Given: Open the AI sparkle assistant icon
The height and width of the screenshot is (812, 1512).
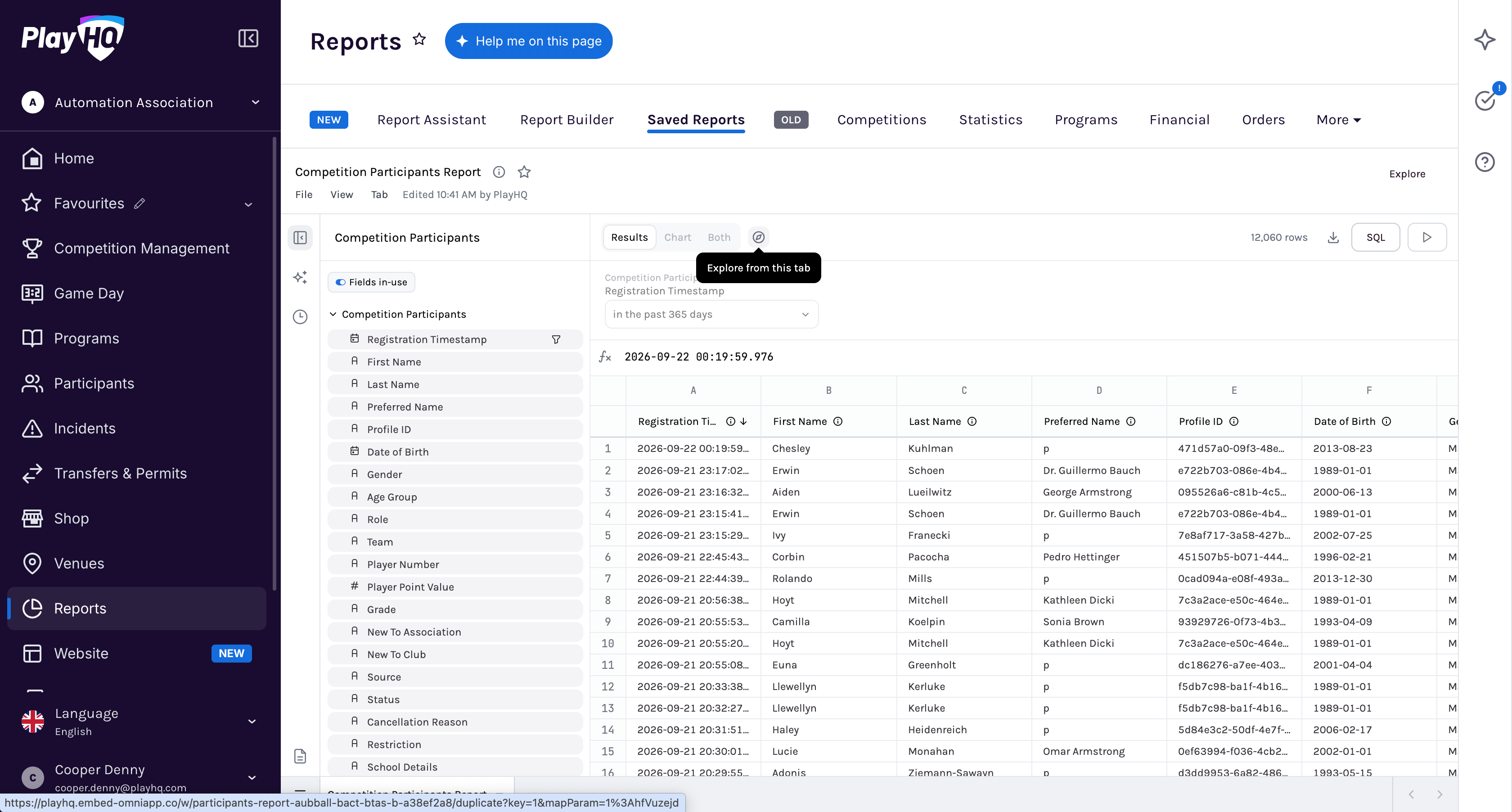Looking at the screenshot, I should tap(1485, 40).
